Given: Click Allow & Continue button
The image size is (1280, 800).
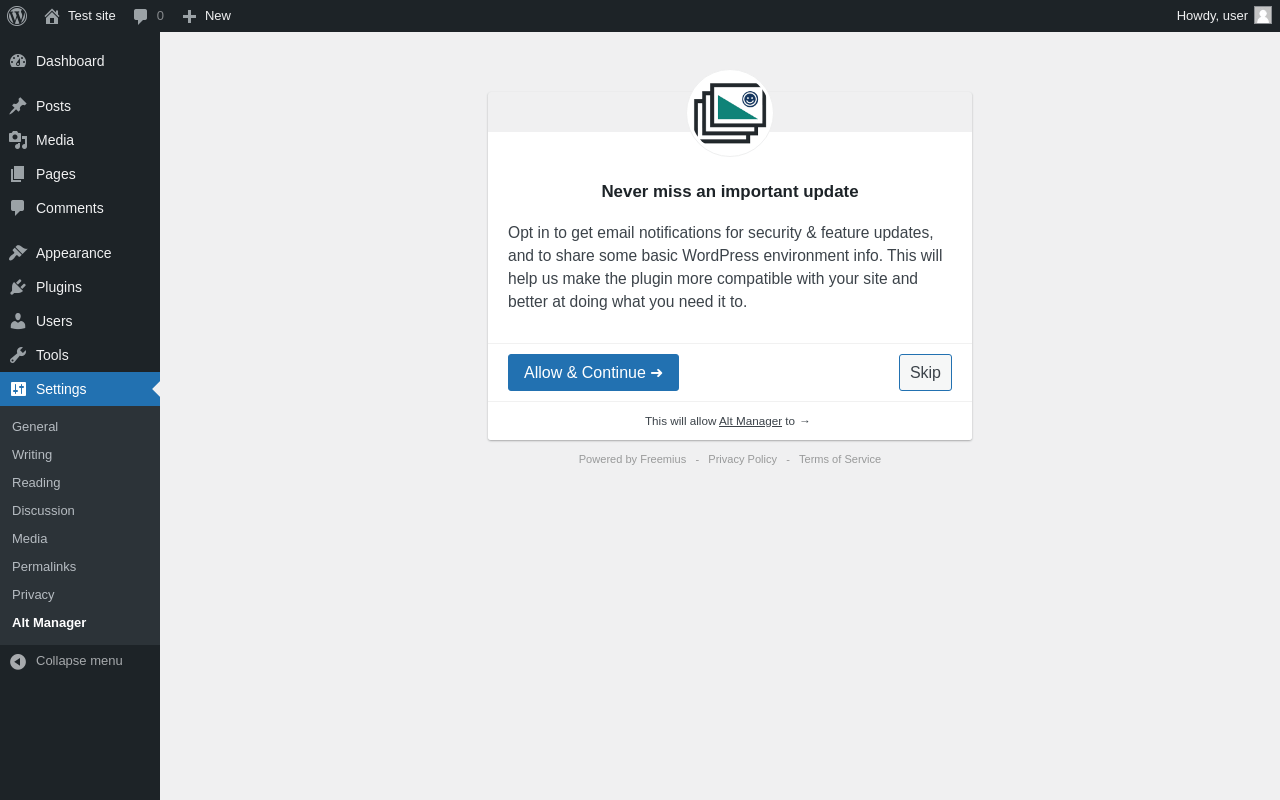Looking at the screenshot, I should (x=593, y=373).
